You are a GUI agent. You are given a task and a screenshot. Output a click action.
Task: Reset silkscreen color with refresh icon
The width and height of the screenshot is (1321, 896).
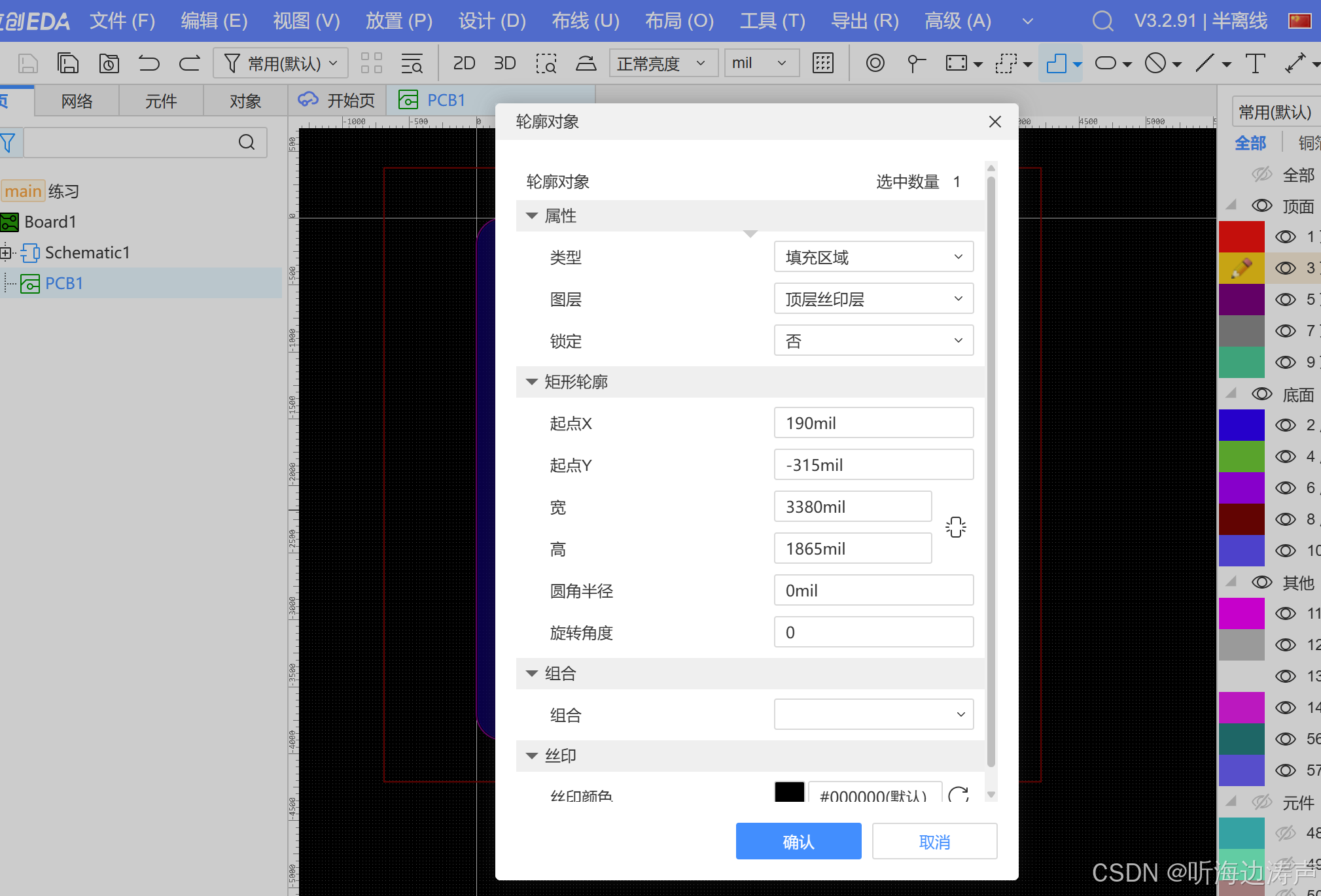pos(959,794)
